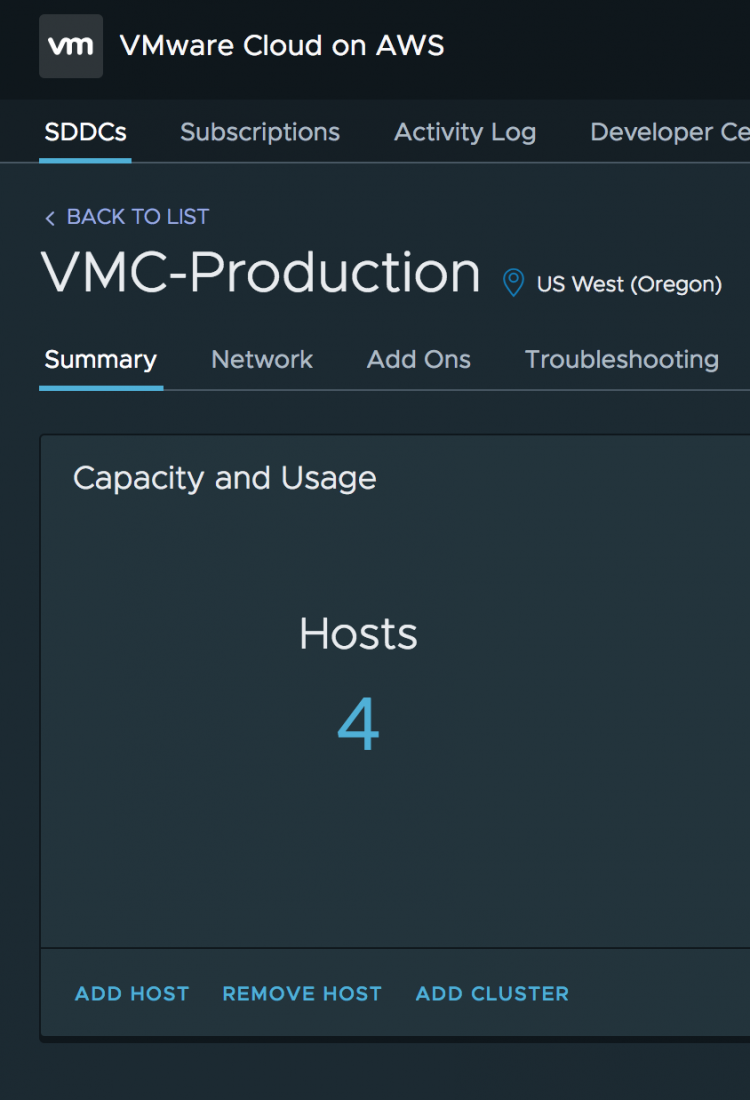Screen dimensions: 750x1100
Task: Click the Capacity and Usage heading
Action: tap(225, 478)
